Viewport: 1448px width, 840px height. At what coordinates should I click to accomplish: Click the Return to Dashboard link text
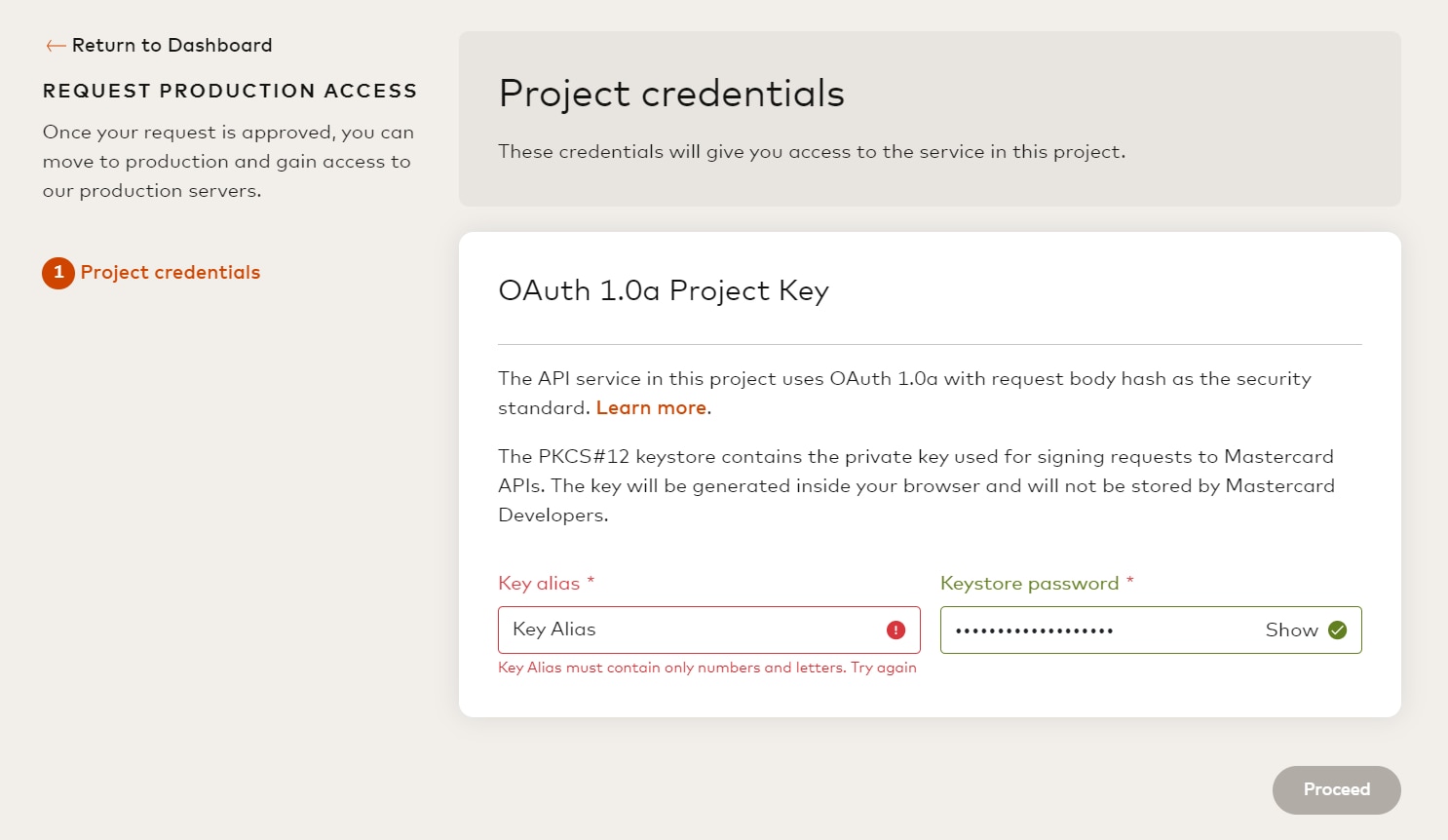point(172,46)
